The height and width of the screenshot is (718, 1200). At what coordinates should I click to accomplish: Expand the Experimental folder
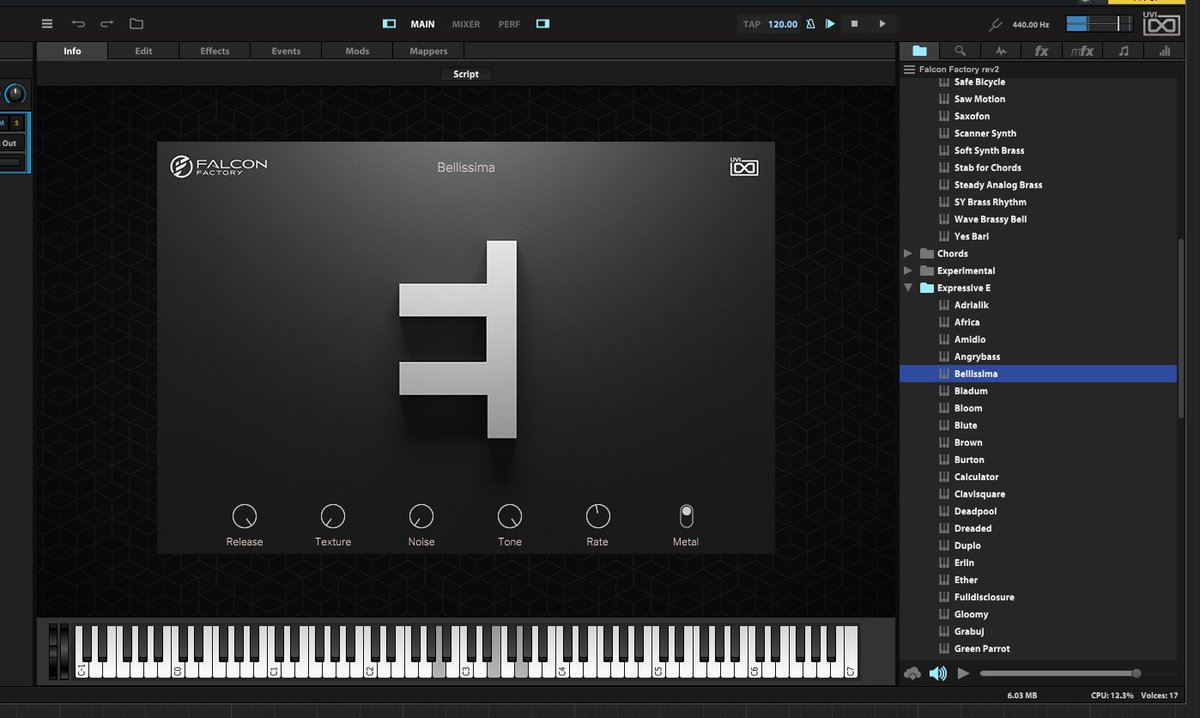tap(908, 271)
